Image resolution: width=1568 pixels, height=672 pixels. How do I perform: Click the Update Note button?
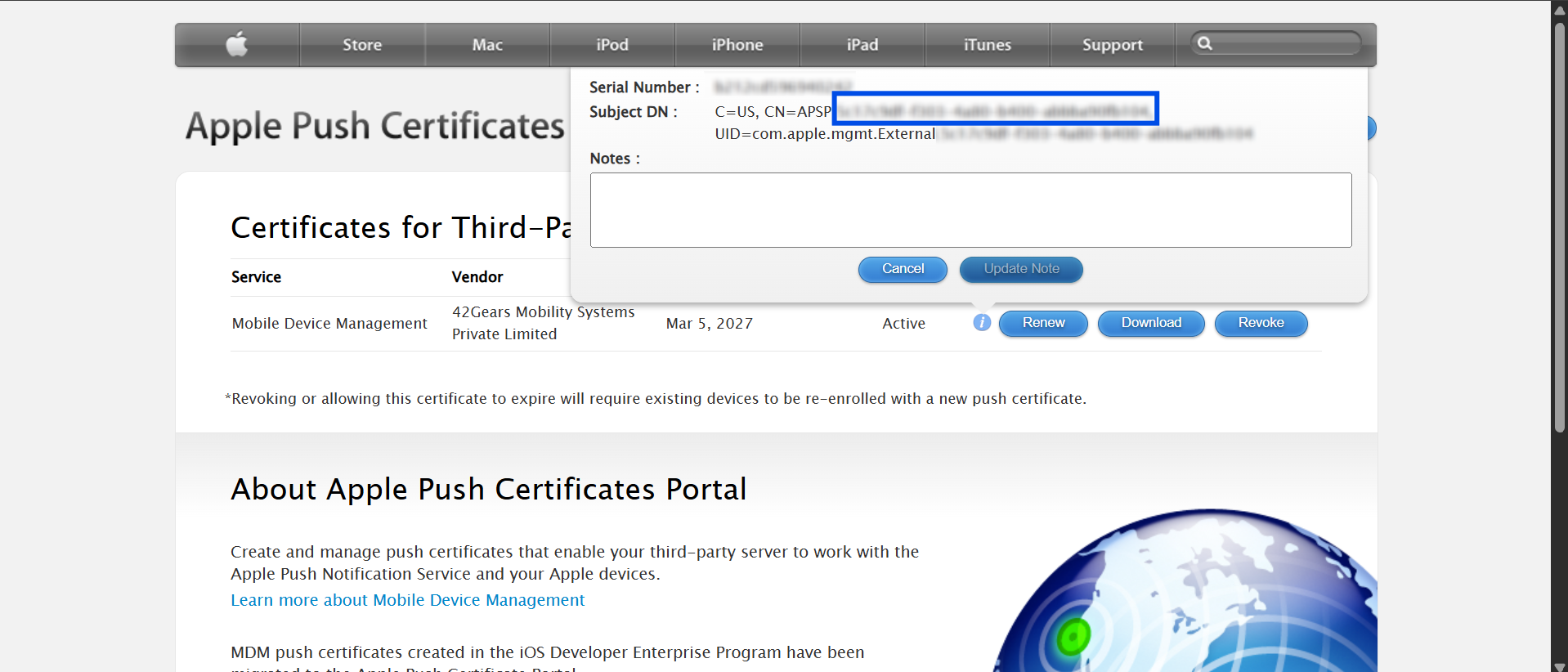[x=1021, y=269]
